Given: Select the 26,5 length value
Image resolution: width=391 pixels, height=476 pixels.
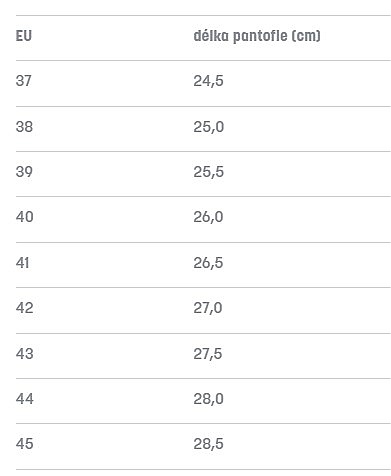Looking at the screenshot, I should pos(208,263).
